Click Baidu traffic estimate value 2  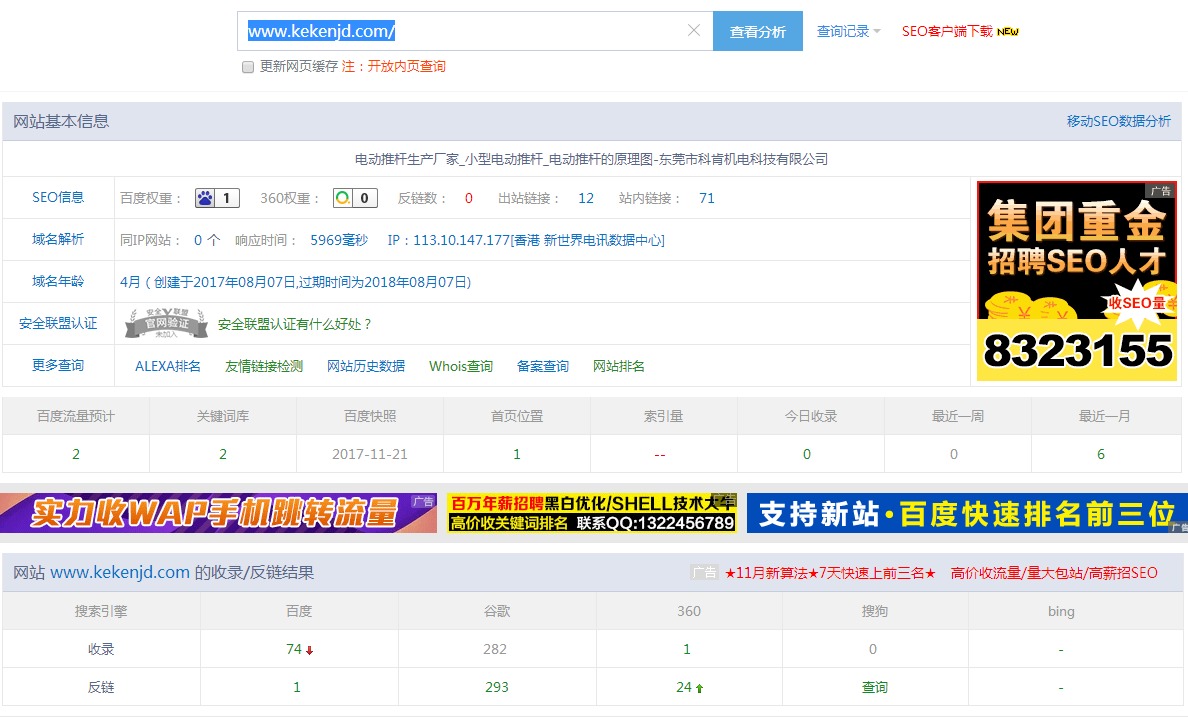coord(76,454)
